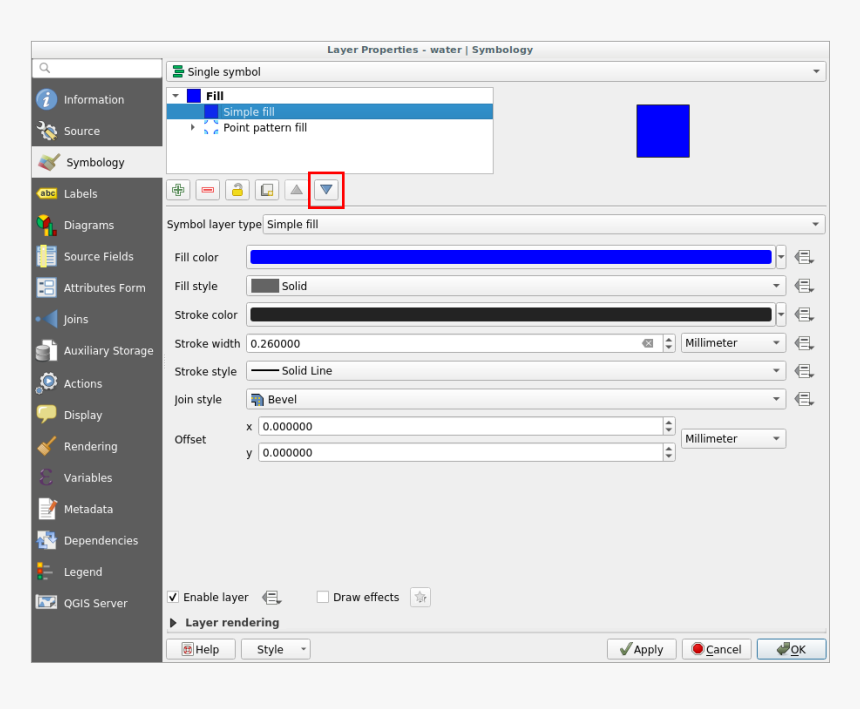Click the yellow lock color icon
This screenshot has height=709, width=860.
tap(237, 189)
